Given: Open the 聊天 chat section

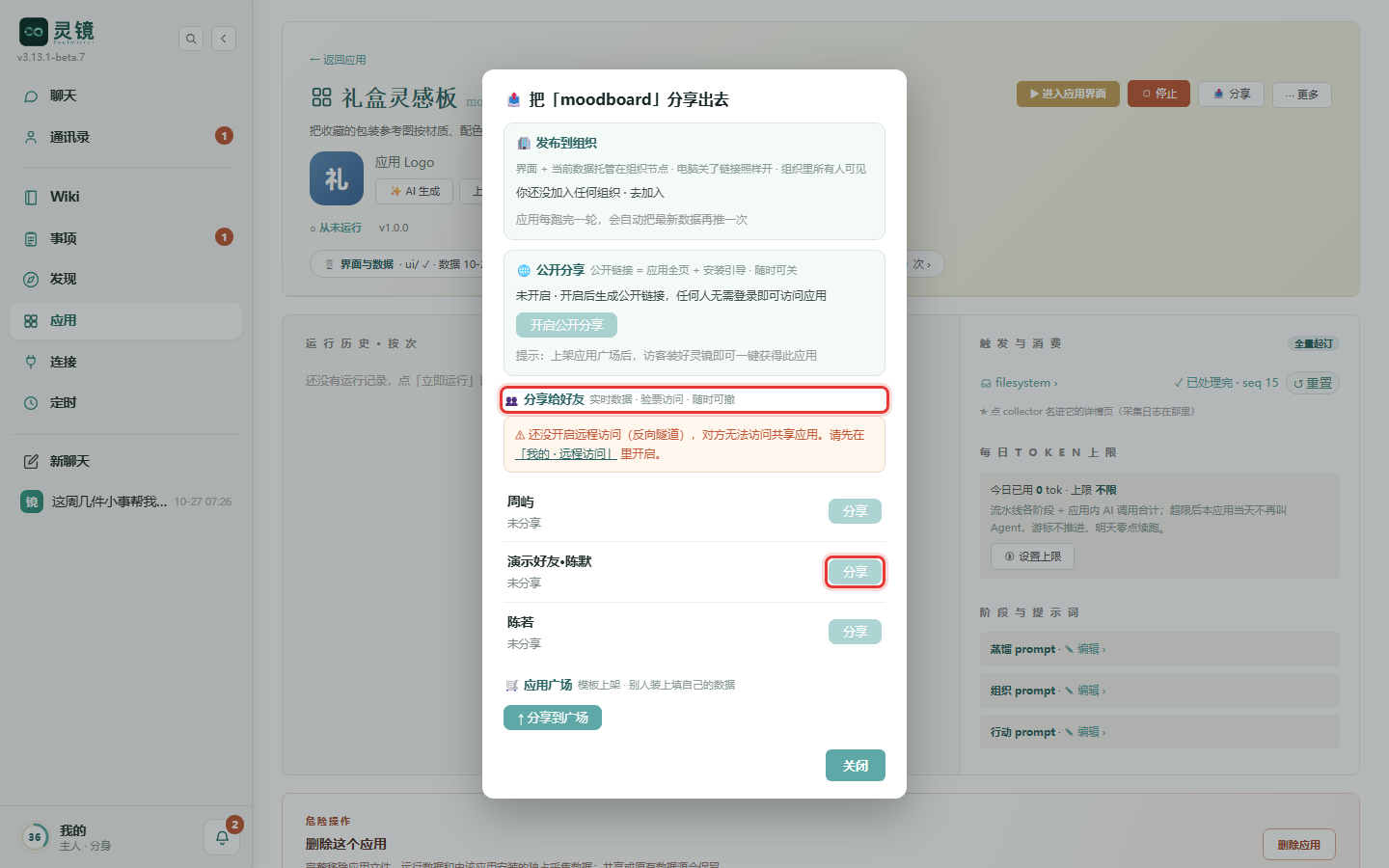Looking at the screenshot, I should (x=125, y=95).
